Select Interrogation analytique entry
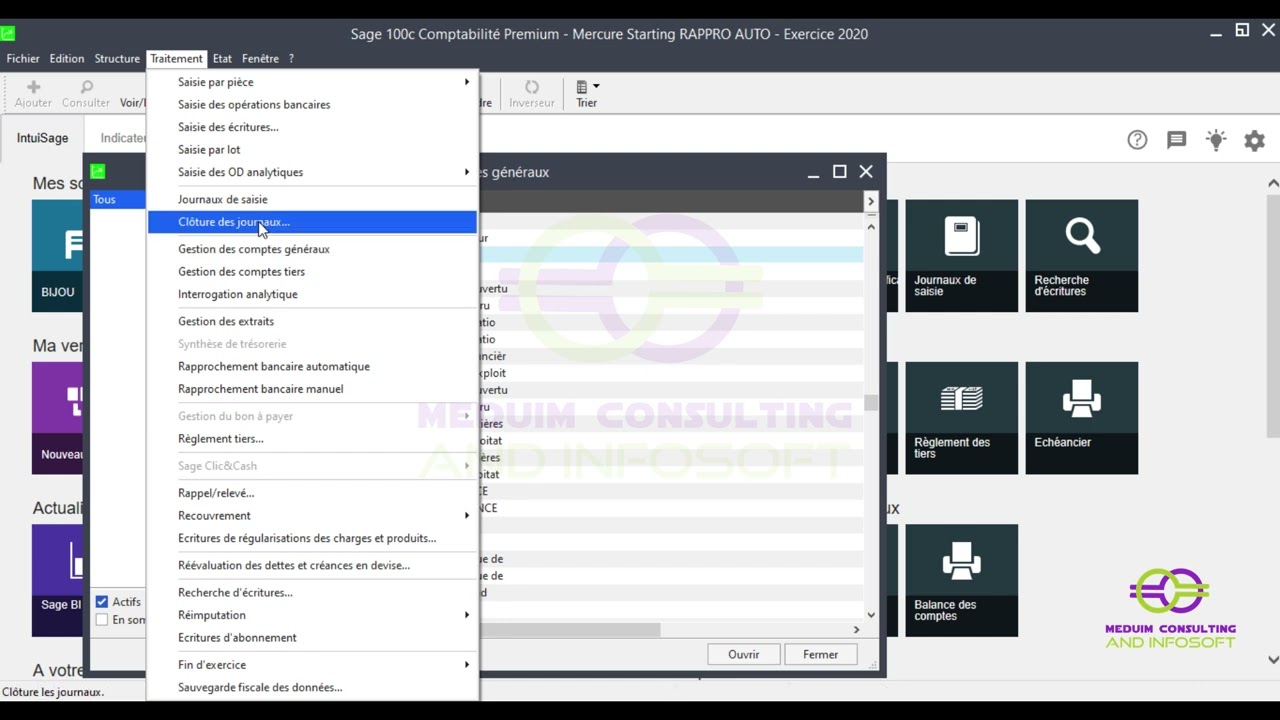 click(x=312, y=294)
